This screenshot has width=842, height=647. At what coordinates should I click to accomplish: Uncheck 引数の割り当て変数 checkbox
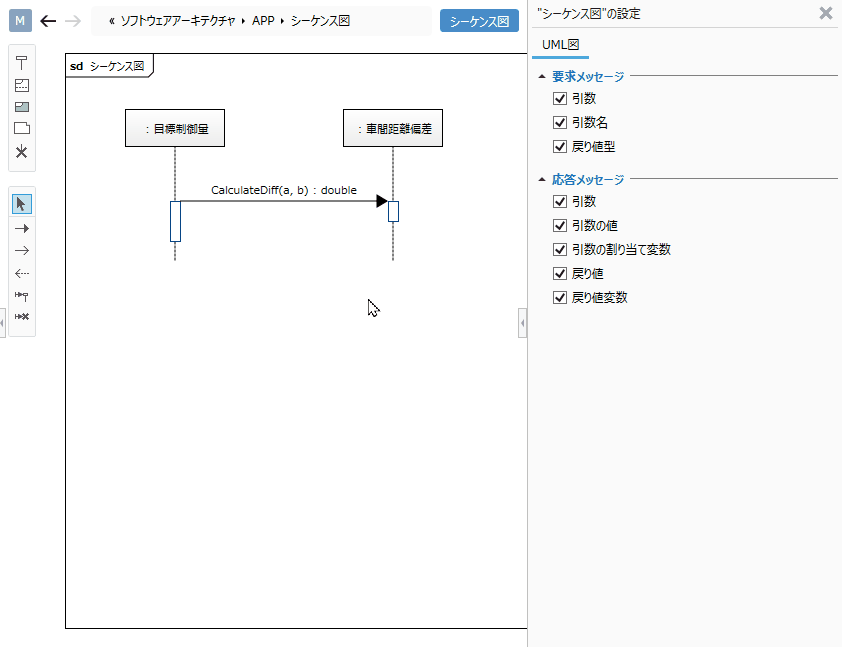pos(560,250)
